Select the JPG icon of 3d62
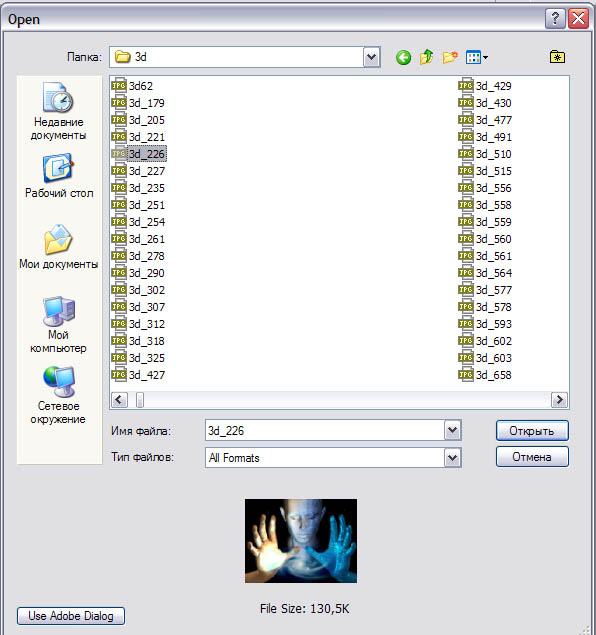 click(119, 85)
